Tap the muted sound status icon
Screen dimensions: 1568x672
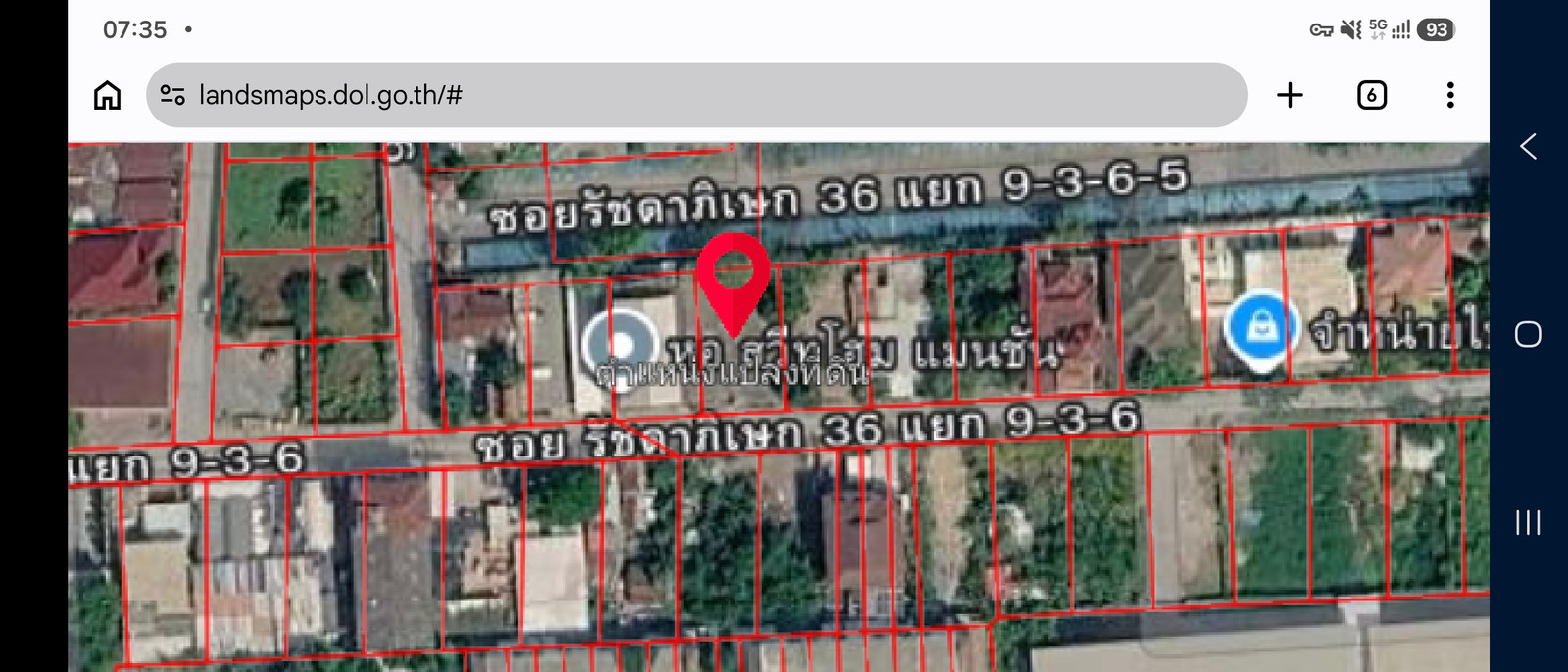tap(1350, 30)
